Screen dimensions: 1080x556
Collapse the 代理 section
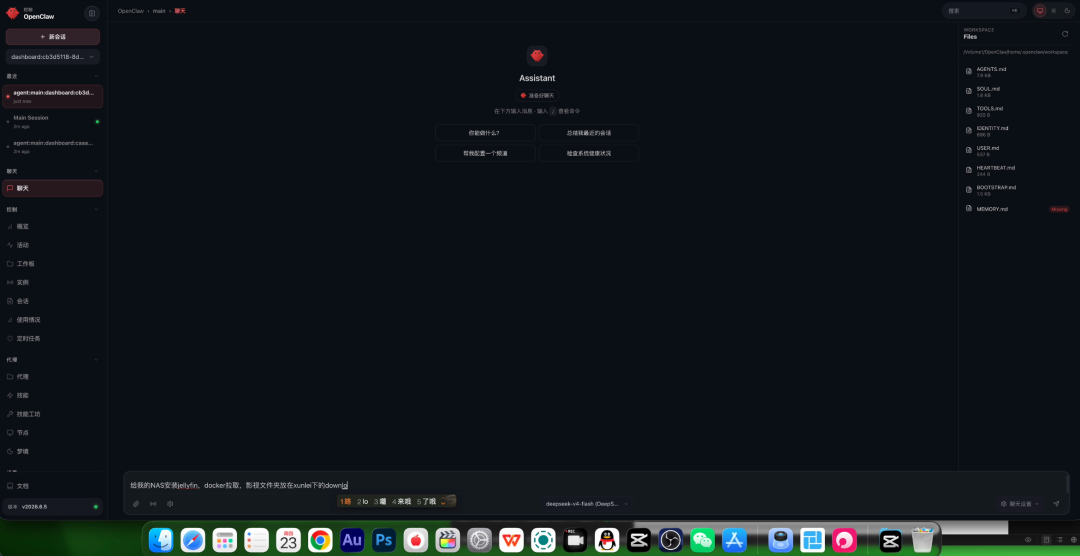pos(96,360)
